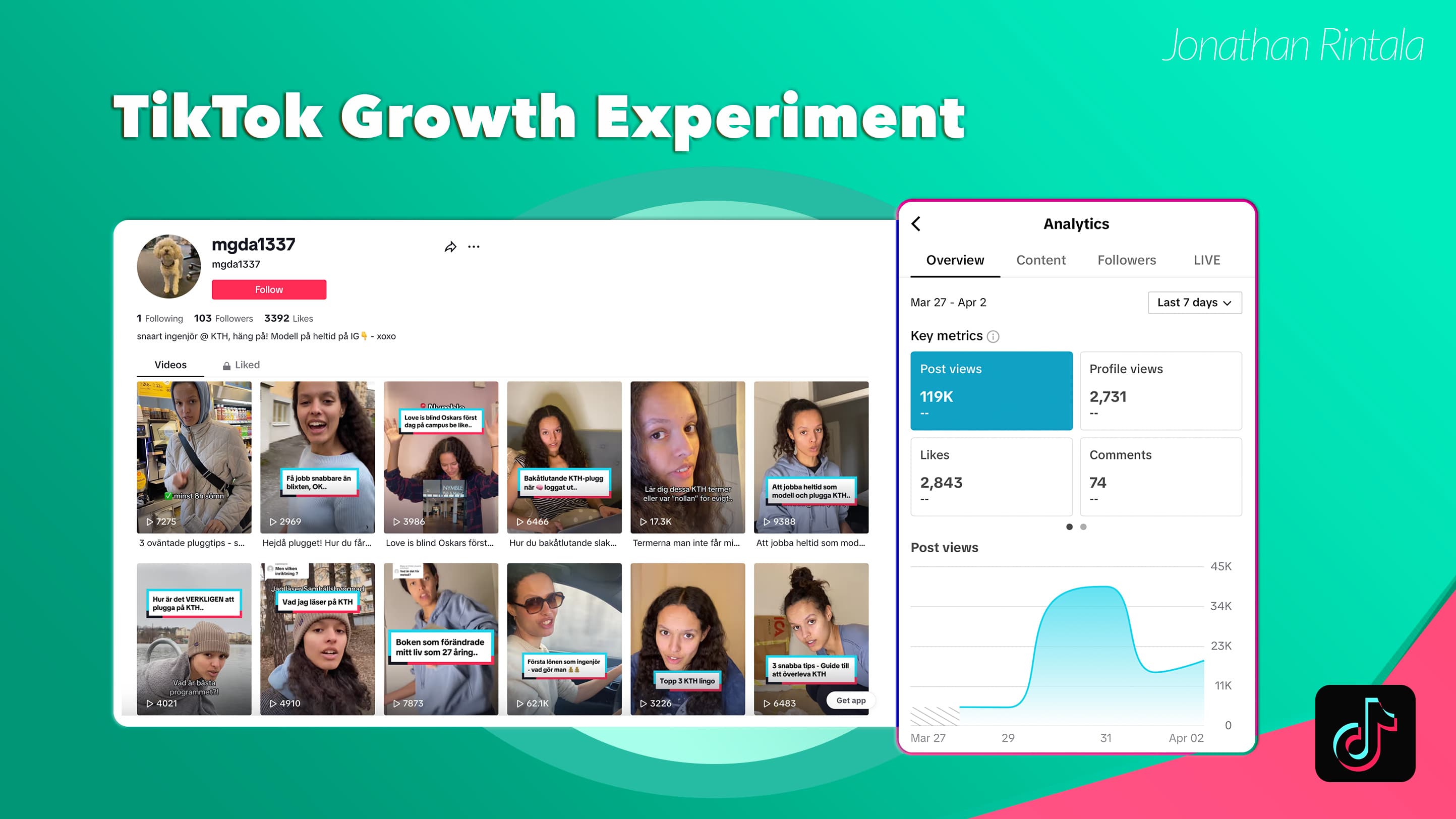Select the Profile views metric card
Viewport: 1456px width, 819px height.
pos(1160,390)
